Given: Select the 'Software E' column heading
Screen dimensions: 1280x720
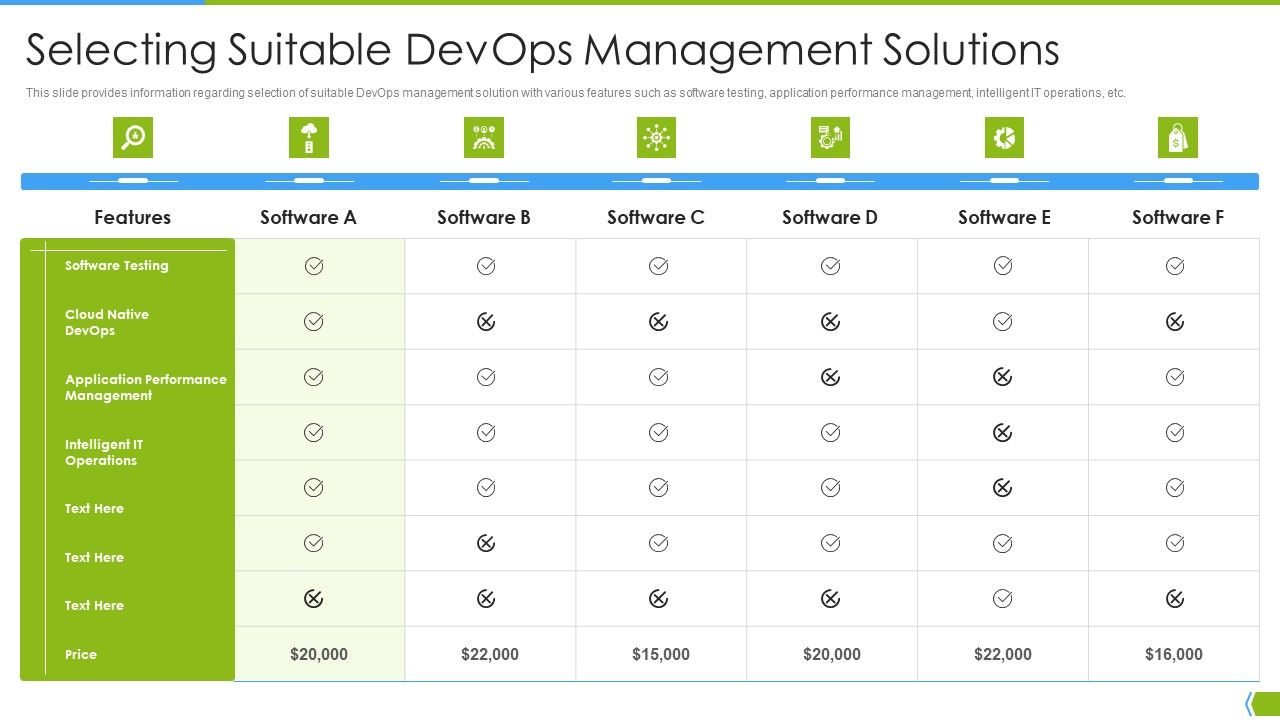Looking at the screenshot, I should pos(1004,217).
